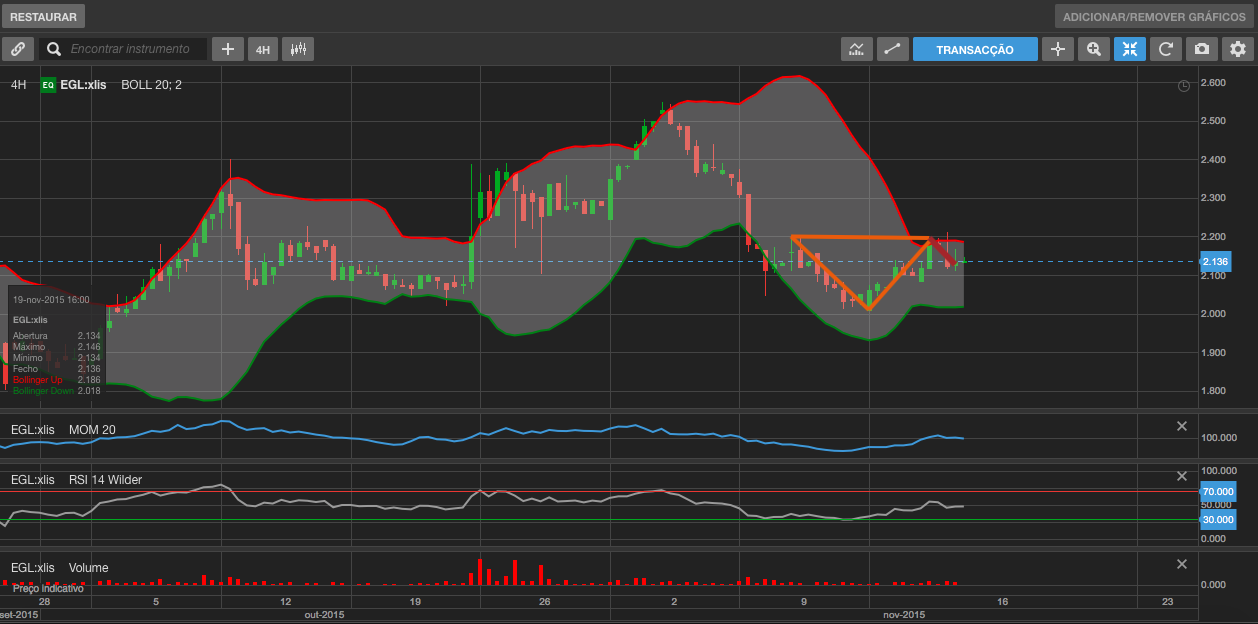
Task: Toggle the crosshair cursor tool
Action: click(x=1058, y=49)
